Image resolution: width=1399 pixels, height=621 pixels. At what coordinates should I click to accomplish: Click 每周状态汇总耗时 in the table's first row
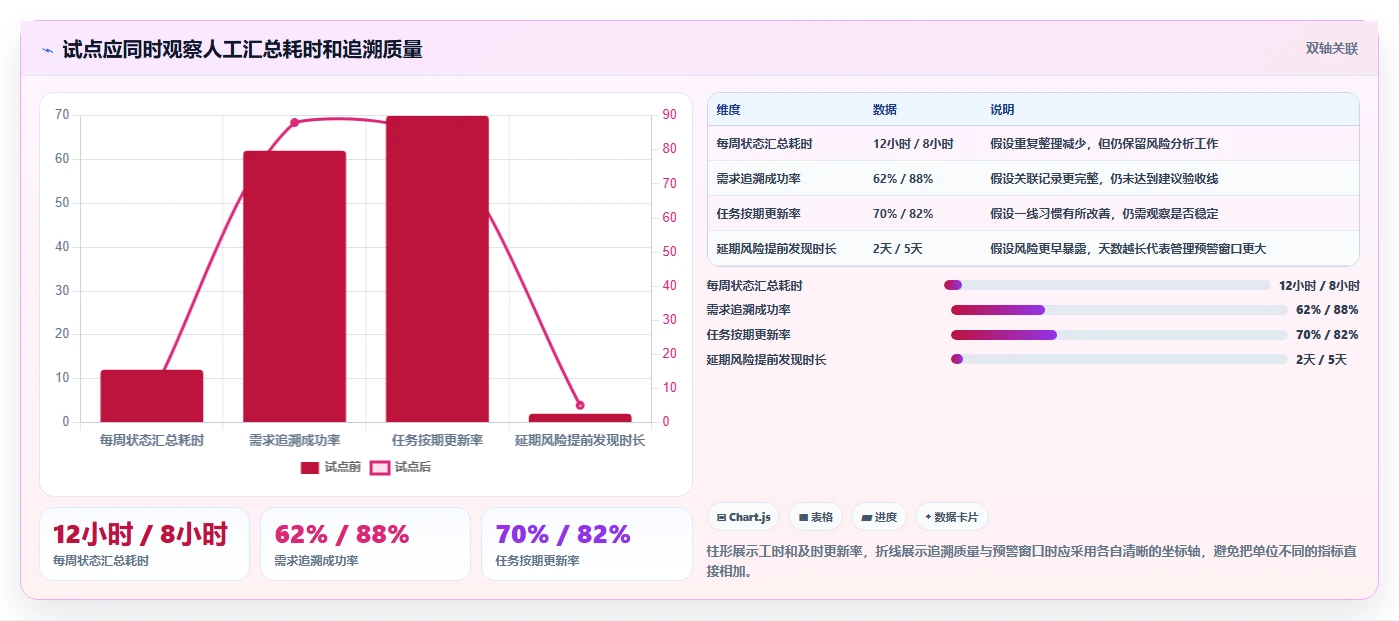pos(764,144)
